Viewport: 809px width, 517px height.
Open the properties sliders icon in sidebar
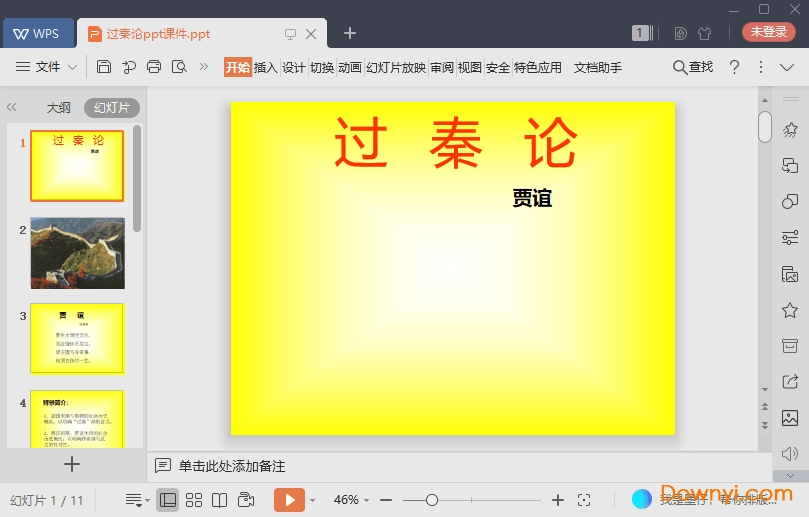point(790,237)
